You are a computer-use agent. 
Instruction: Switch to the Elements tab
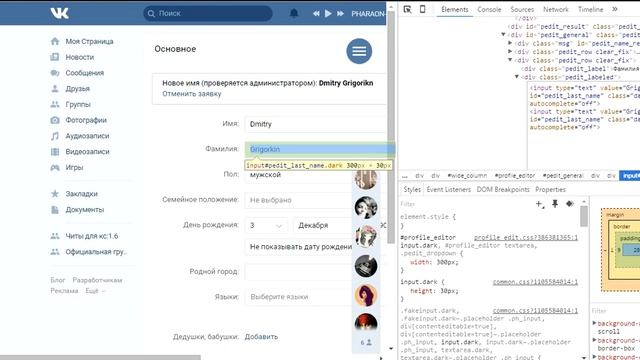click(455, 9)
